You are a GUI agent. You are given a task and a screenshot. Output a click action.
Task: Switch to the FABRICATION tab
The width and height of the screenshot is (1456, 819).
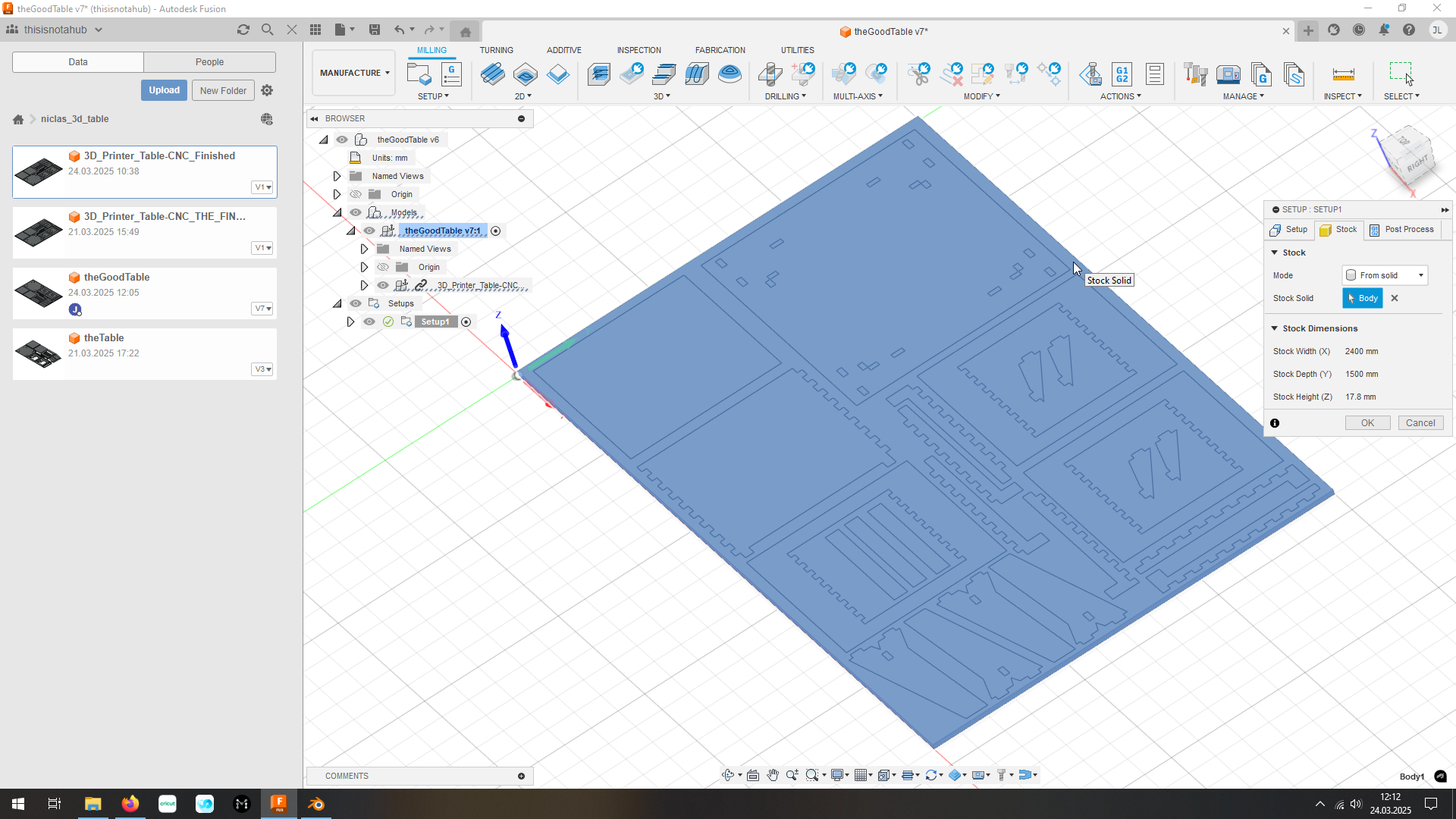(720, 50)
